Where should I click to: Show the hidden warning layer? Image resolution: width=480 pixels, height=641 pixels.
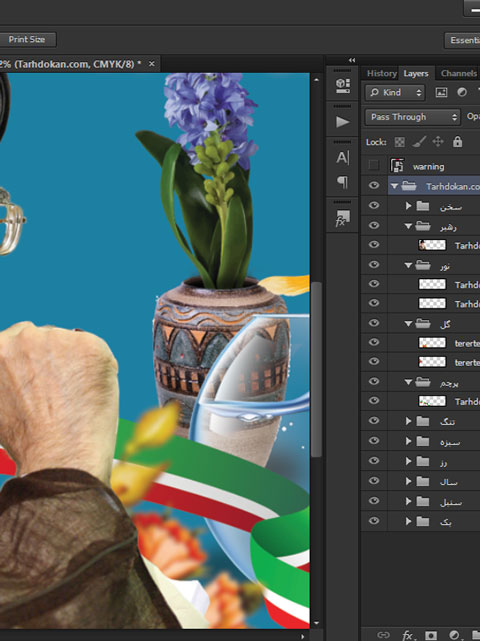(x=374, y=166)
